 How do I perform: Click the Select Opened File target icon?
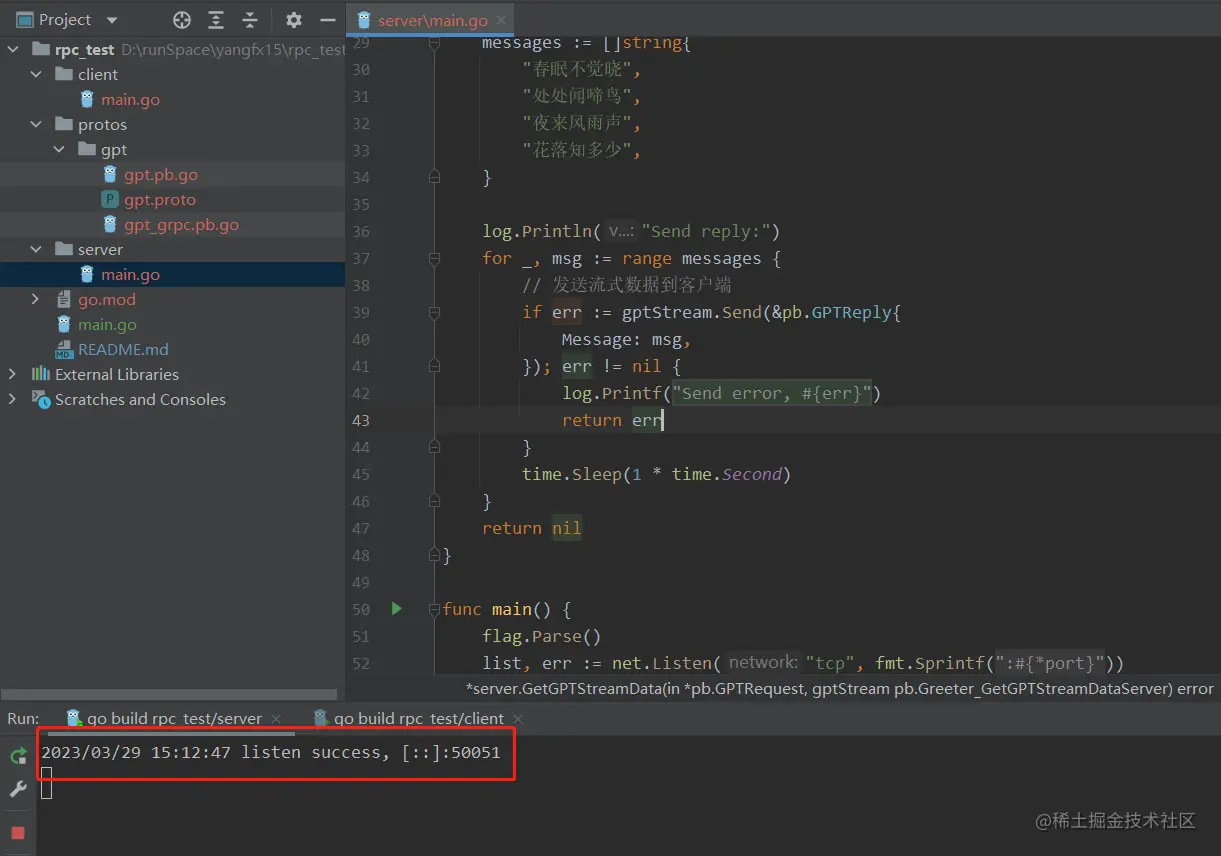click(182, 20)
